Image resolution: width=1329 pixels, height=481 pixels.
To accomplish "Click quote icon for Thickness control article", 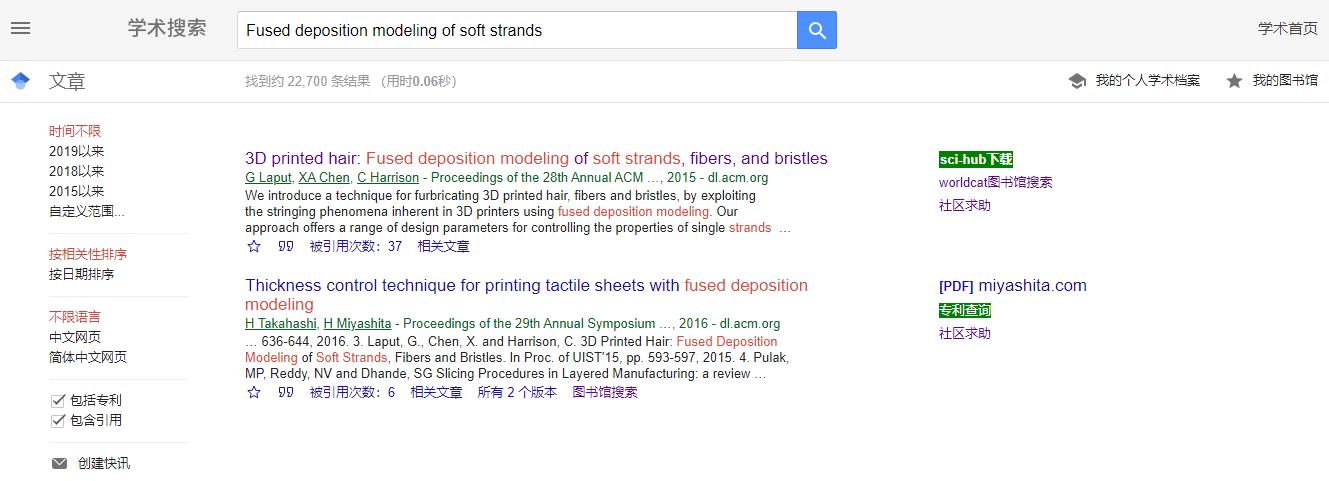I will coord(286,392).
